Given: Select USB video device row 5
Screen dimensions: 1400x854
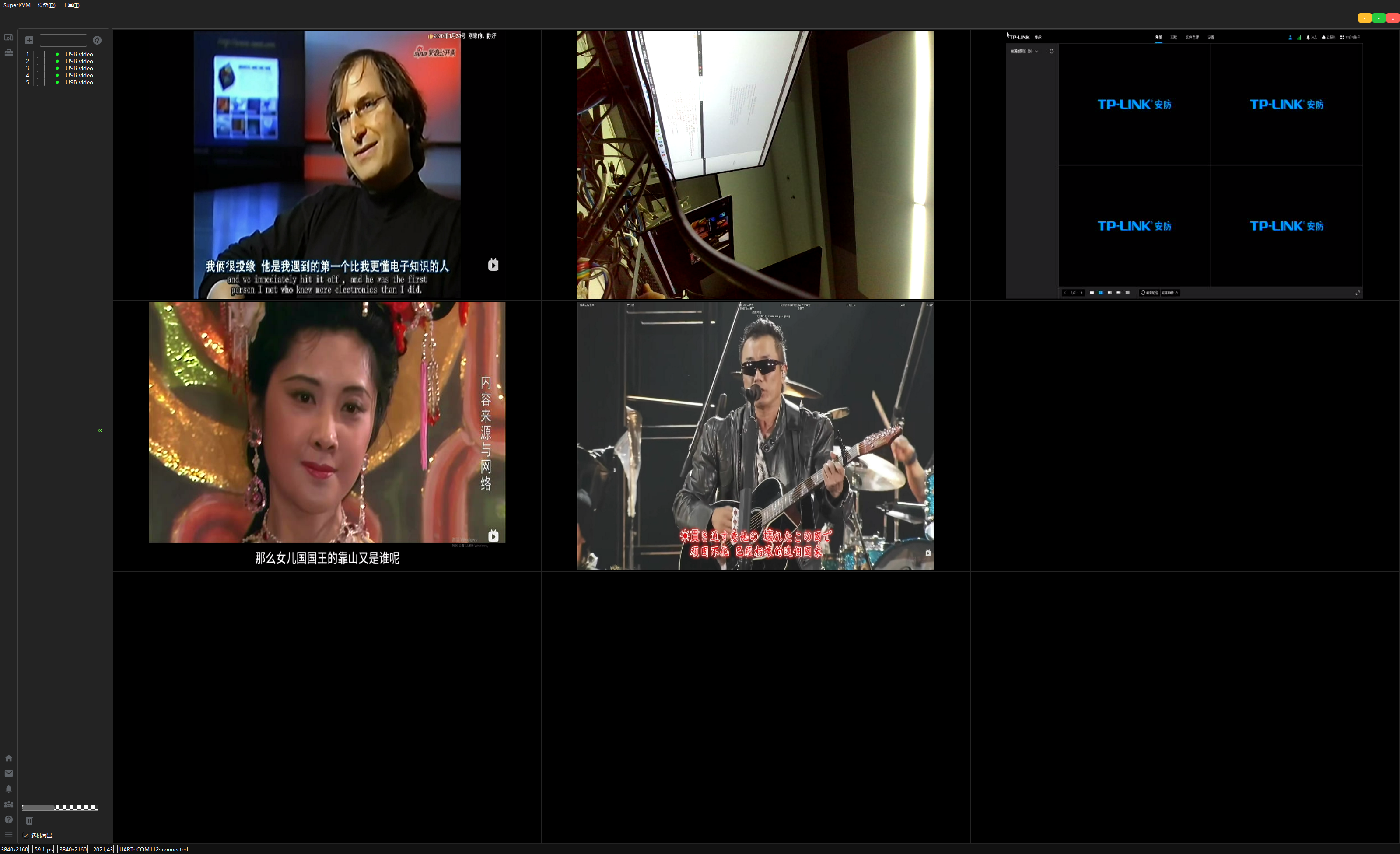Looking at the screenshot, I should tap(59, 82).
